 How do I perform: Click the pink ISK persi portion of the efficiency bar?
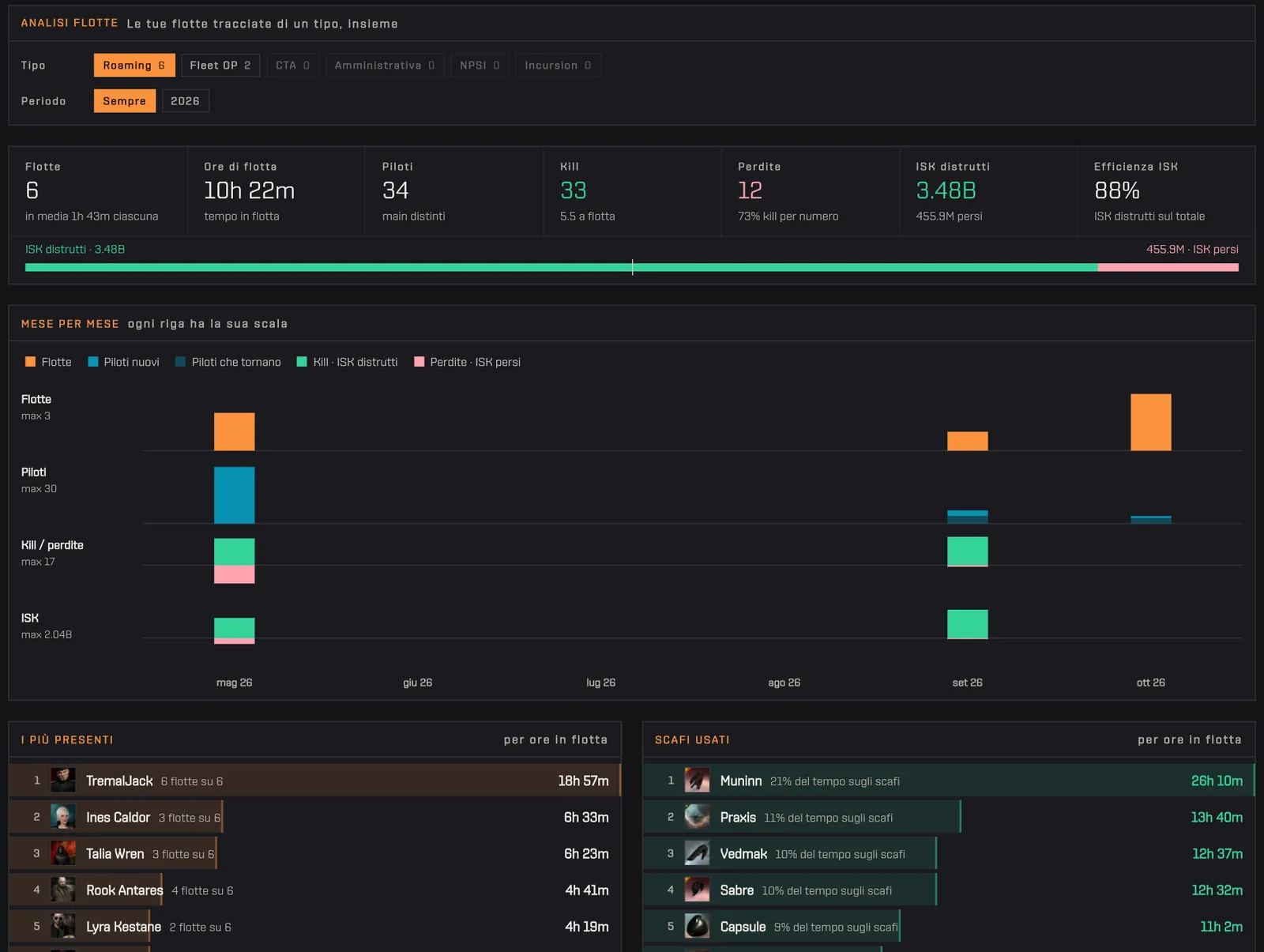(1168, 268)
